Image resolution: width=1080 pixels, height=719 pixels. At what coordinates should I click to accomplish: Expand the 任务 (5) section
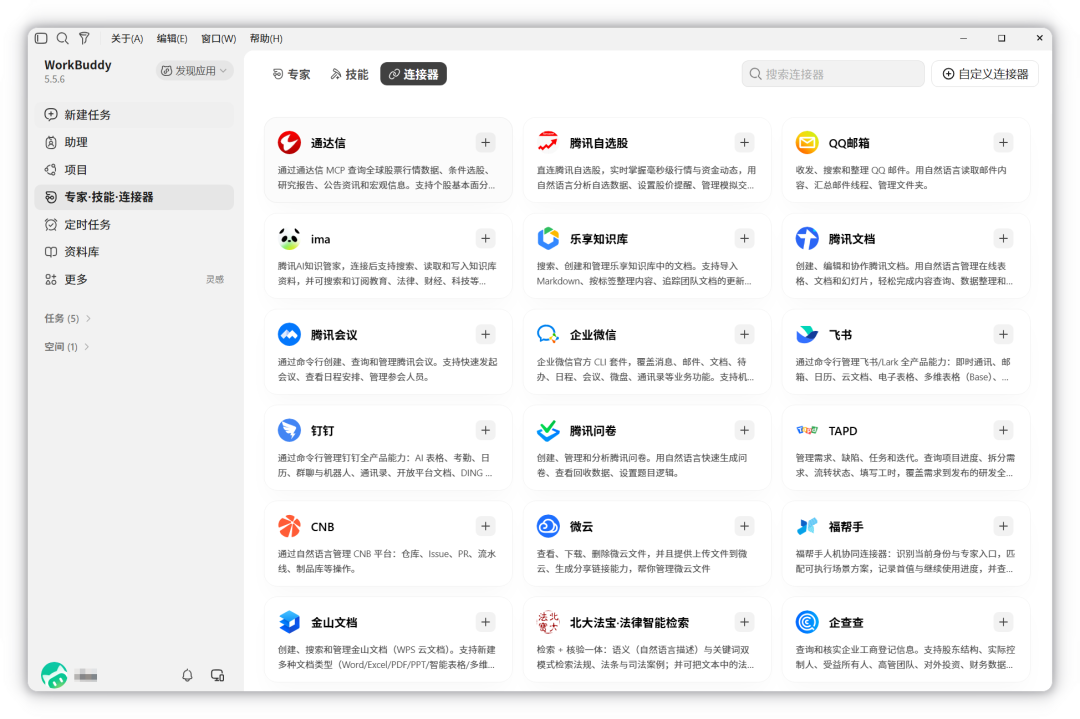click(68, 319)
